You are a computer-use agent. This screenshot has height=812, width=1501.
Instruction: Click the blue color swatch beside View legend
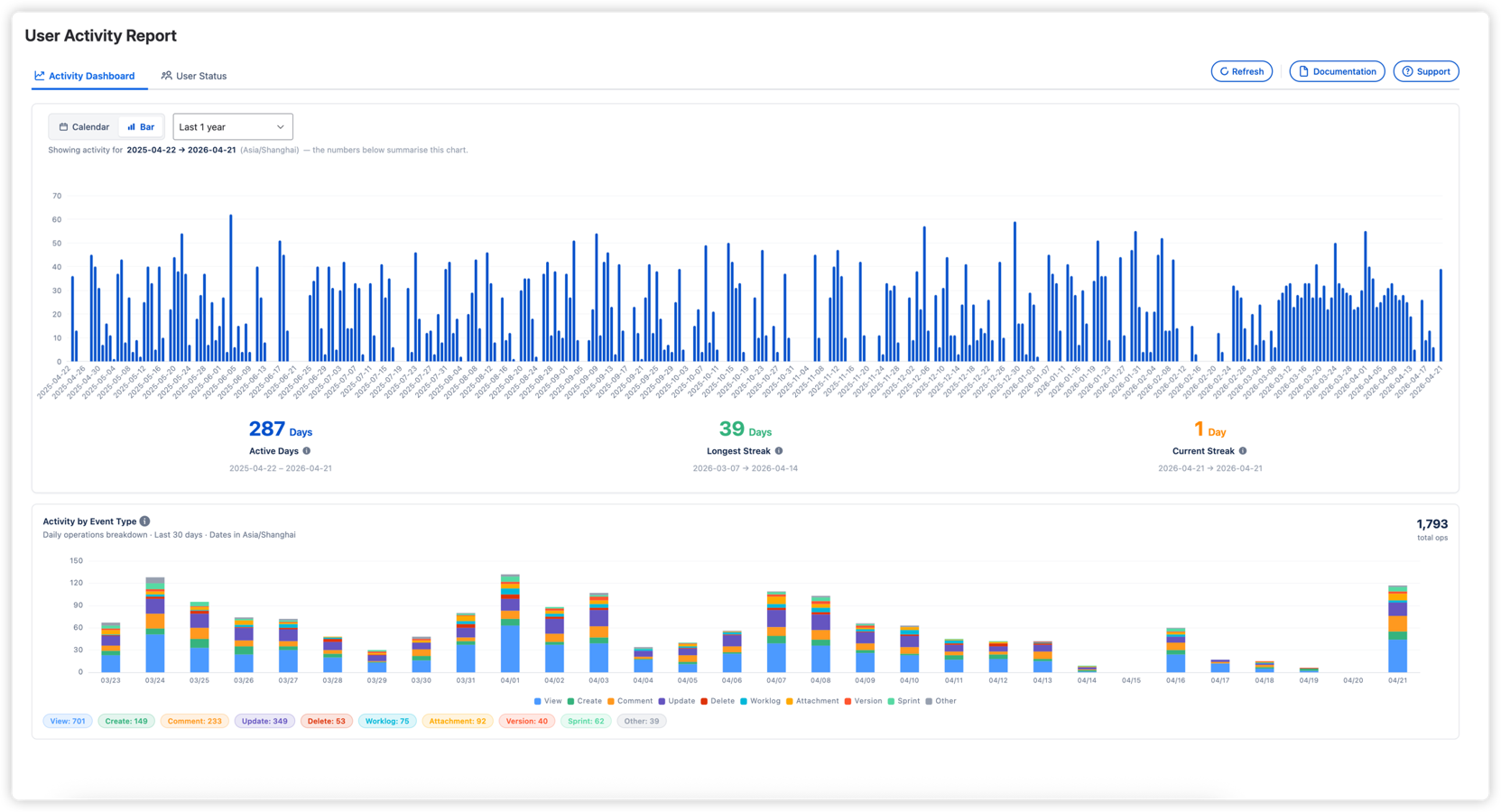pos(538,700)
